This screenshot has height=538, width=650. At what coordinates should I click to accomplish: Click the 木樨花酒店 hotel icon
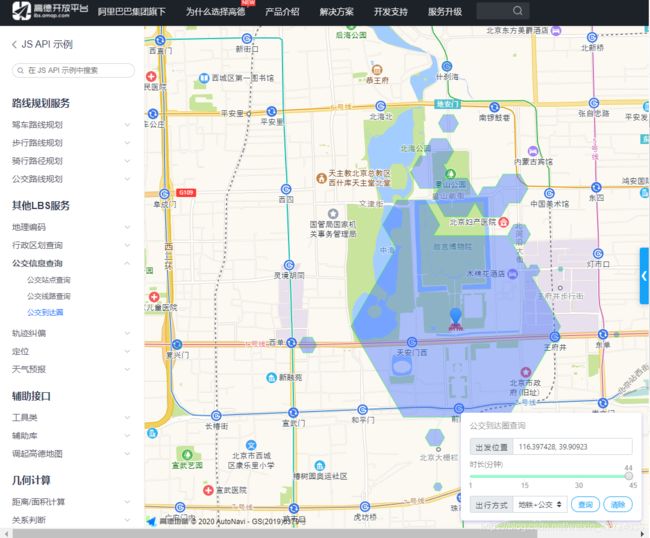(x=513, y=274)
